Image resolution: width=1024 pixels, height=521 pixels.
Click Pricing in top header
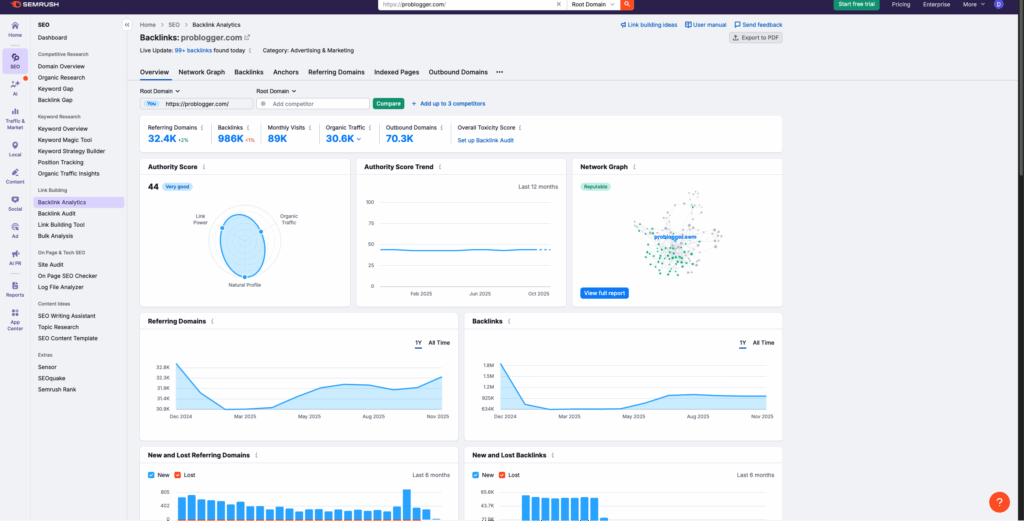901,4
